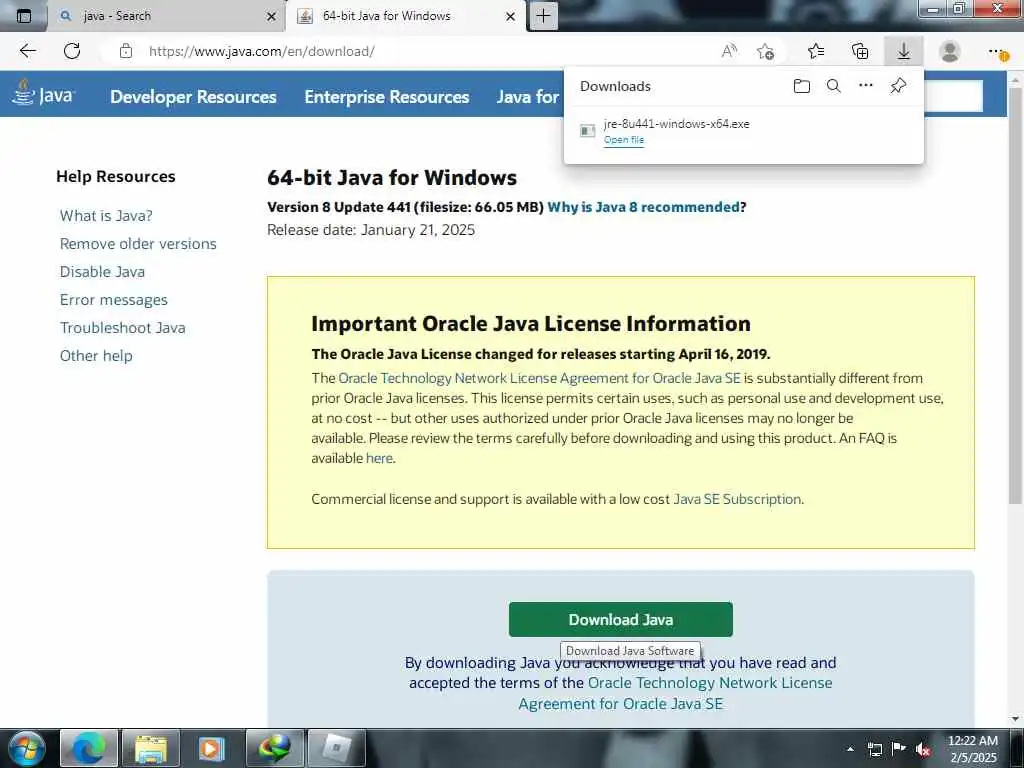Open Oracle Technology Network License Agreement link in yellow box
The image size is (1024, 768).
539,378
